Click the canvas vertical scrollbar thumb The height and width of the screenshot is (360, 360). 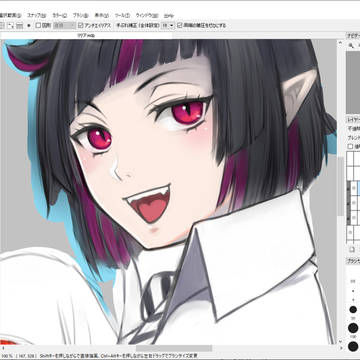340,186
